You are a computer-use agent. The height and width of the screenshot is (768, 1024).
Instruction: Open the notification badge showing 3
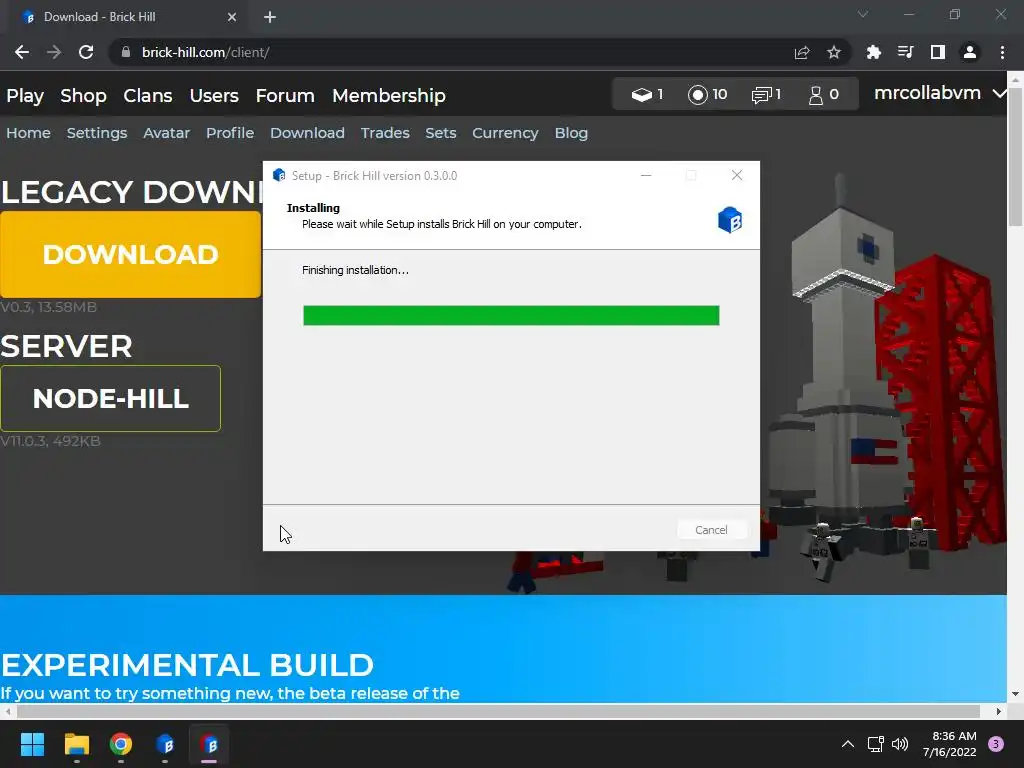click(996, 744)
